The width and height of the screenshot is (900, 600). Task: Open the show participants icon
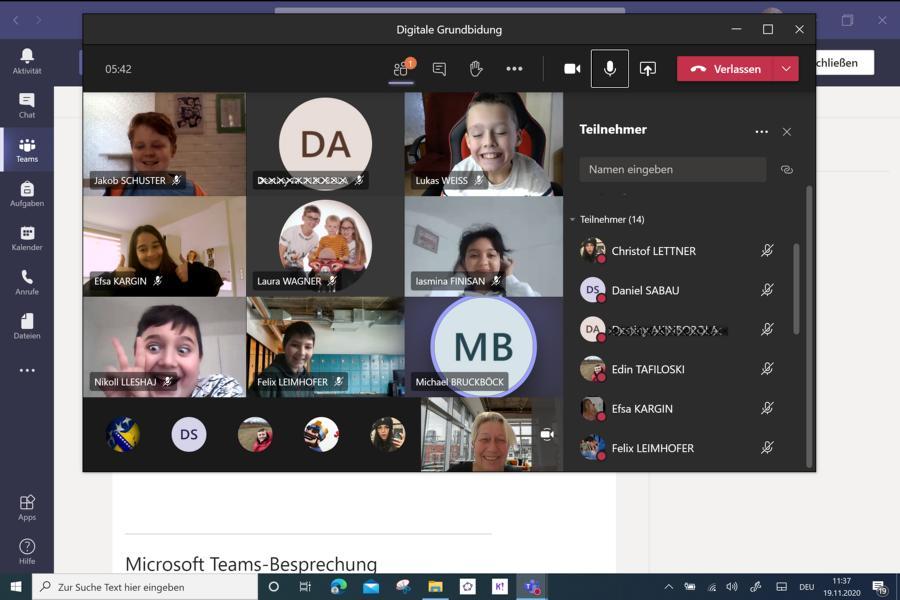(x=401, y=69)
